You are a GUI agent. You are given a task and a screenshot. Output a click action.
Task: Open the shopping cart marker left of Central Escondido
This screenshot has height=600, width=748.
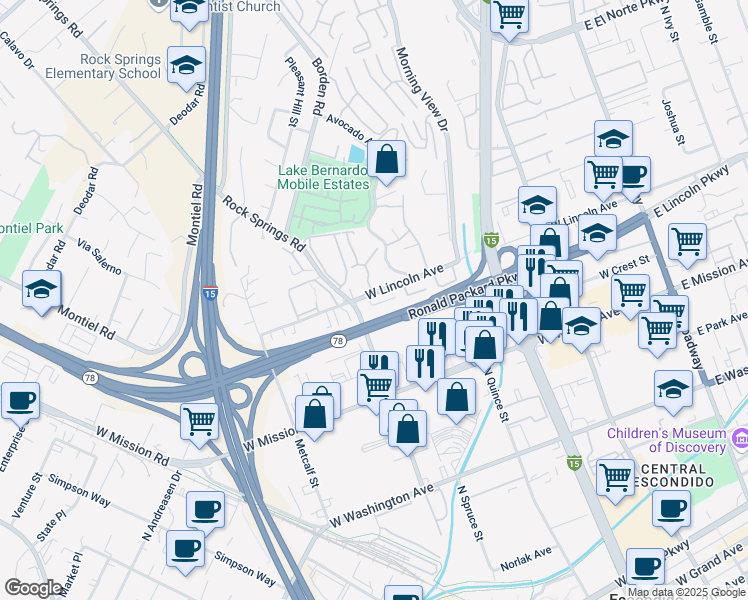pyautogui.click(x=615, y=480)
